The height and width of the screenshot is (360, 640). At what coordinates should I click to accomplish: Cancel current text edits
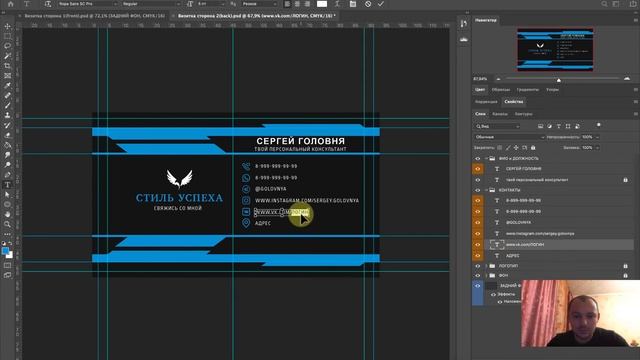(x=368, y=4)
